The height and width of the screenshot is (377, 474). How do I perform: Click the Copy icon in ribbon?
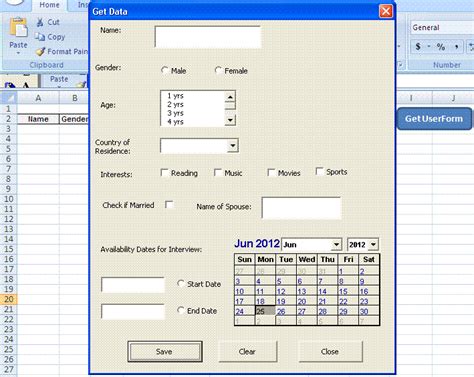pos(40,37)
